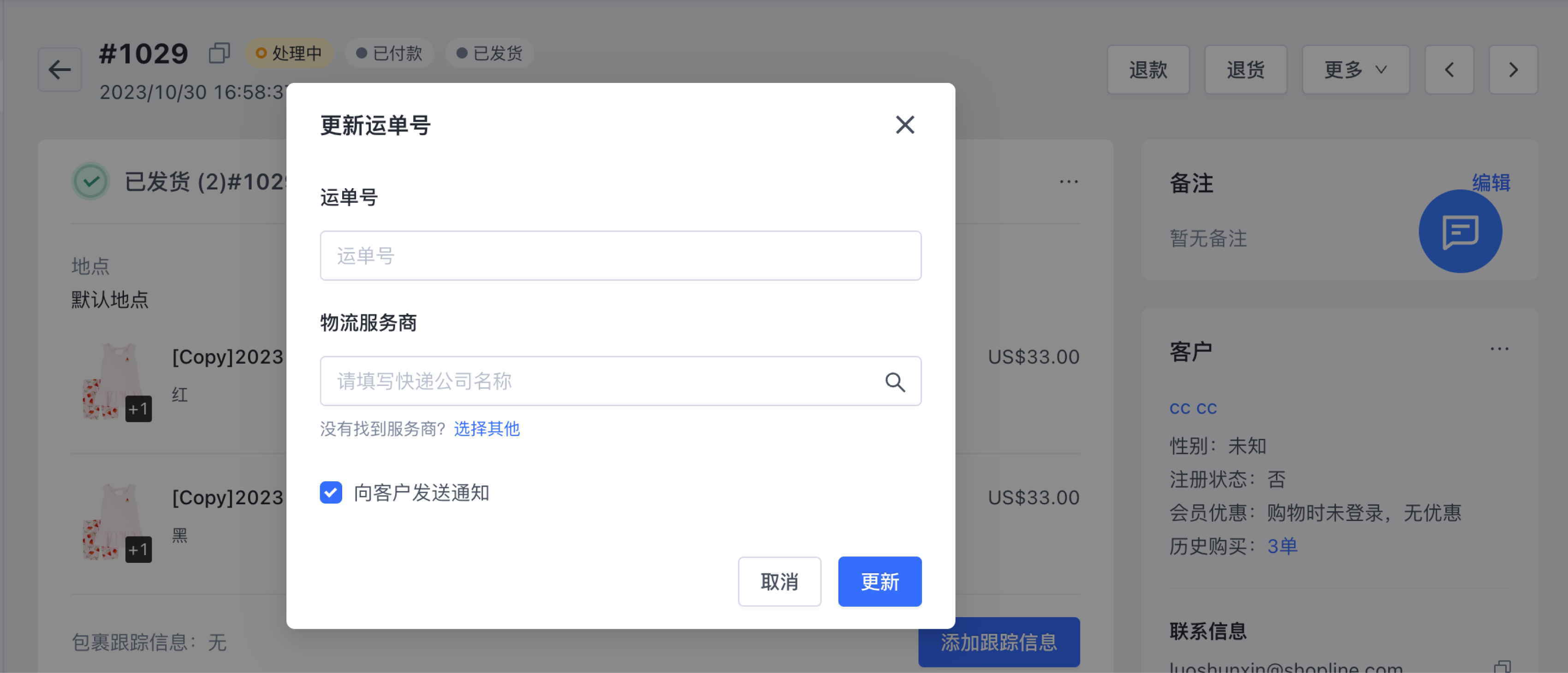Image resolution: width=1568 pixels, height=673 pixels.
Task: Click the 处理中 status badge
Action: [x=289, y=53]
